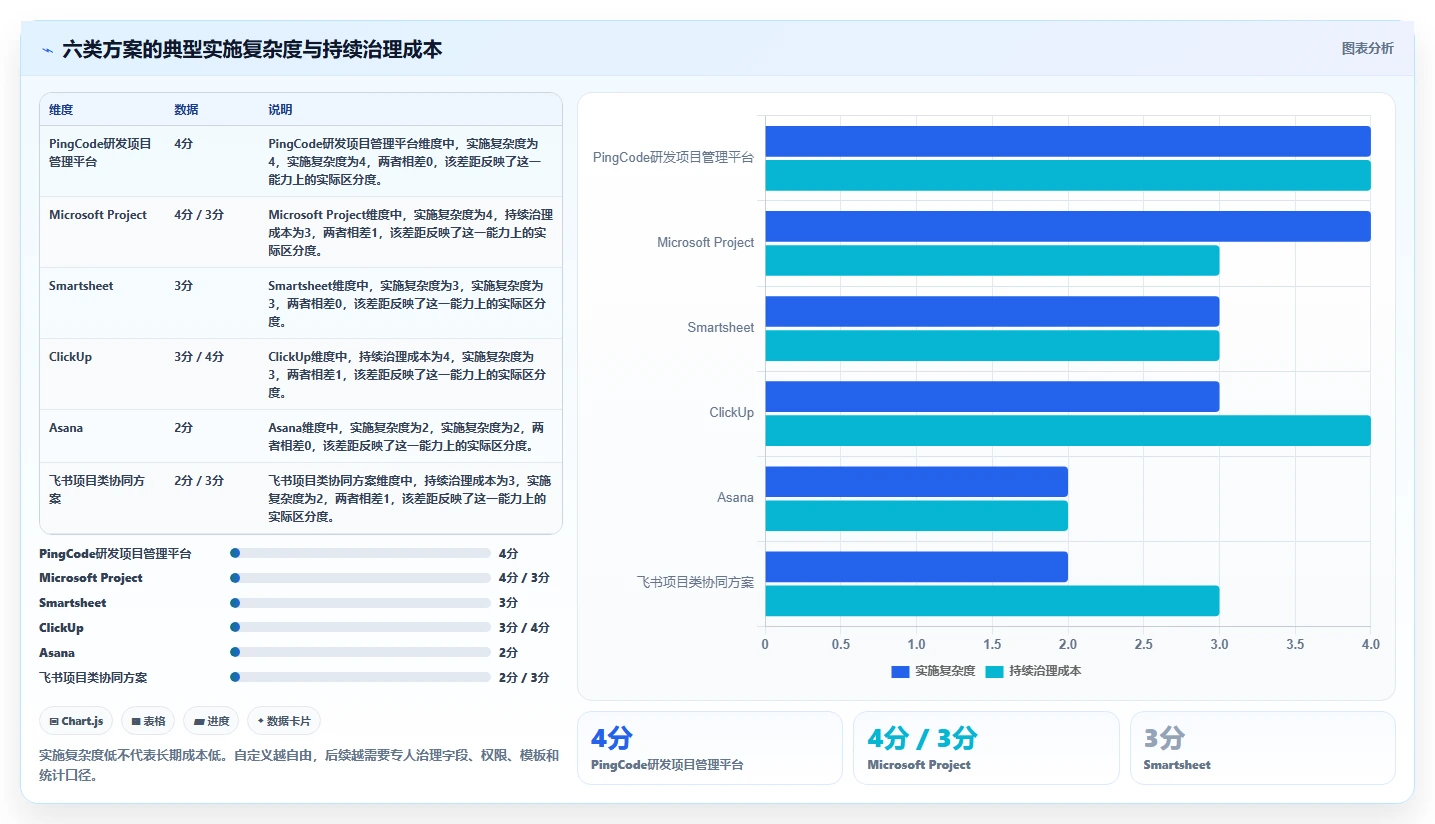The image size is (1435, 824).
Task: Open the Microsoft Project 4分 / 3分 data card
Action: pyautogui.click(x=986, y=748)
